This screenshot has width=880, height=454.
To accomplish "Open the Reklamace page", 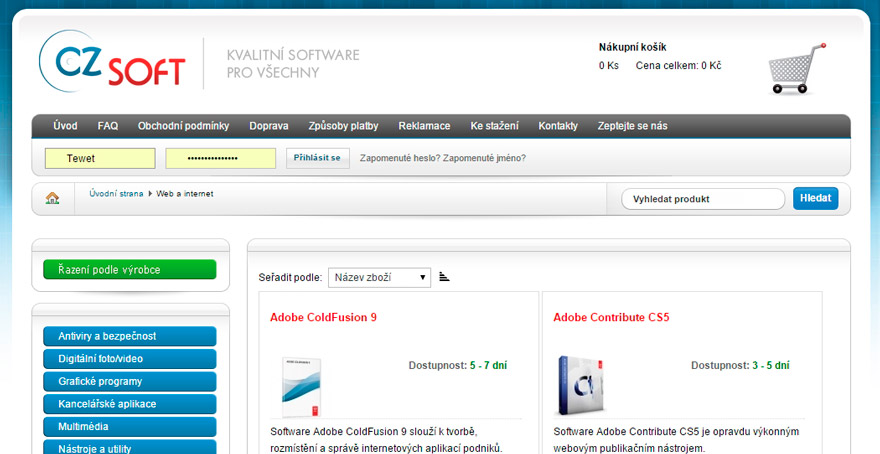I will click(x=424, y=126).
